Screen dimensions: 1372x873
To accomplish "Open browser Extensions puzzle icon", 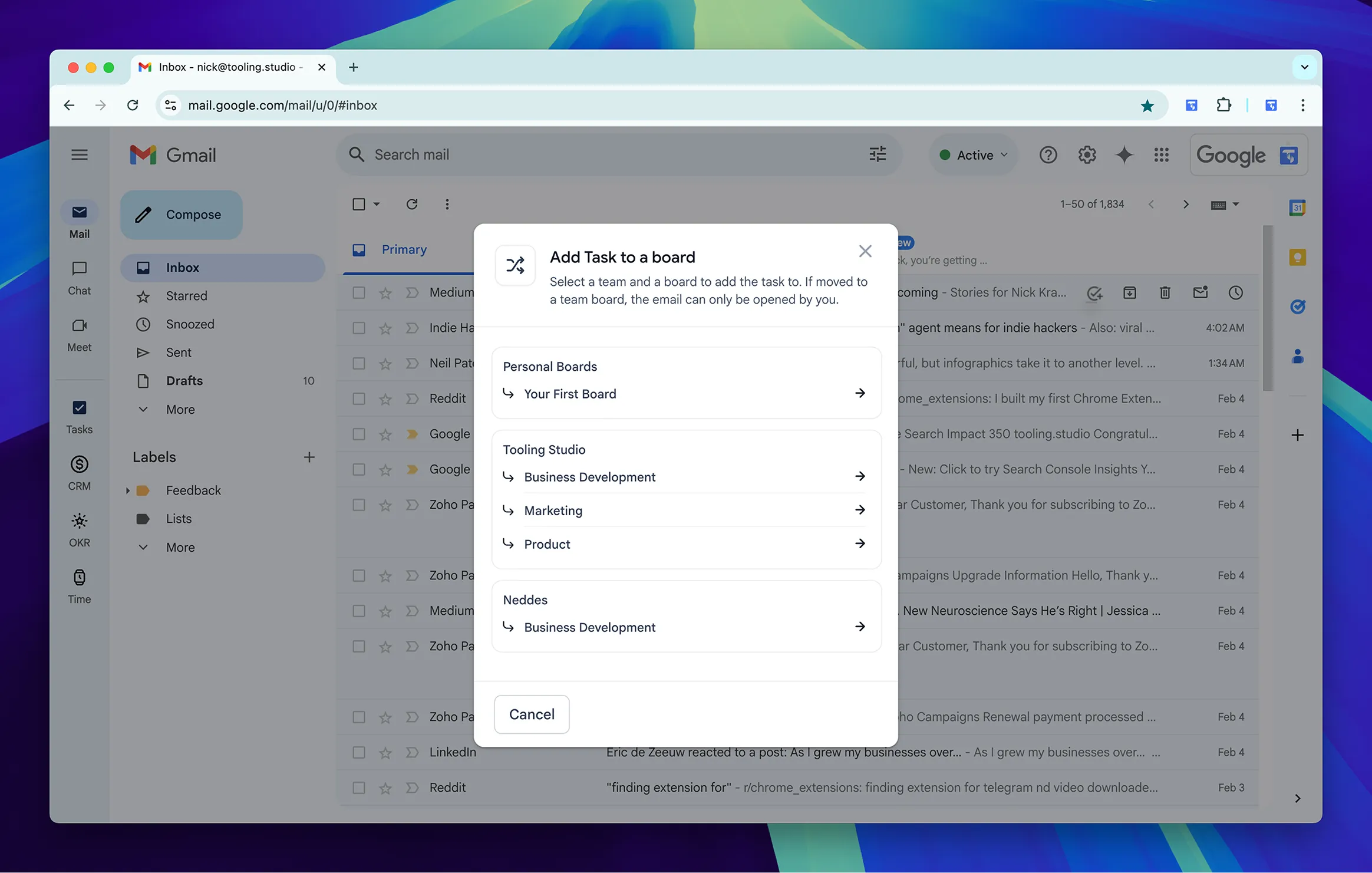I will [1223, 105].
